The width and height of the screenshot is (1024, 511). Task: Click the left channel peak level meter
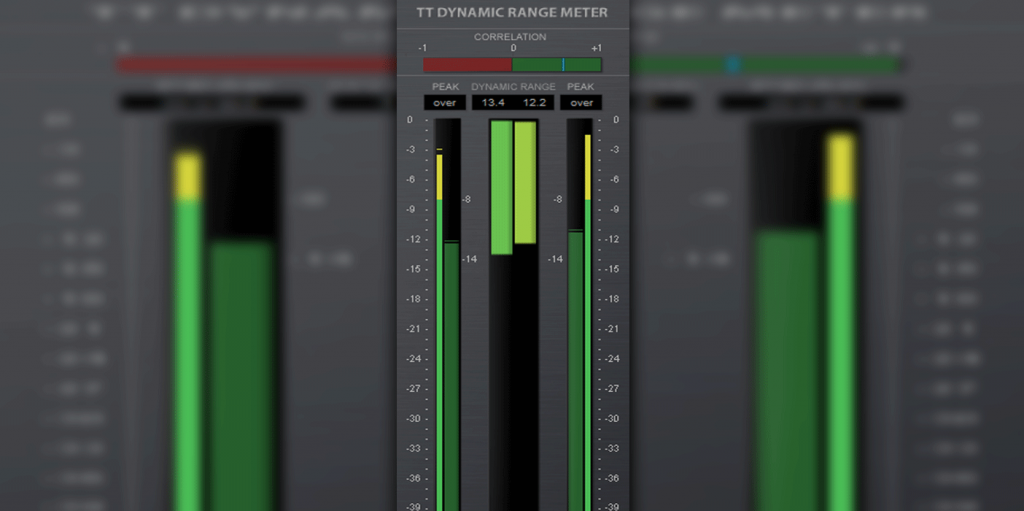(440, 332)
